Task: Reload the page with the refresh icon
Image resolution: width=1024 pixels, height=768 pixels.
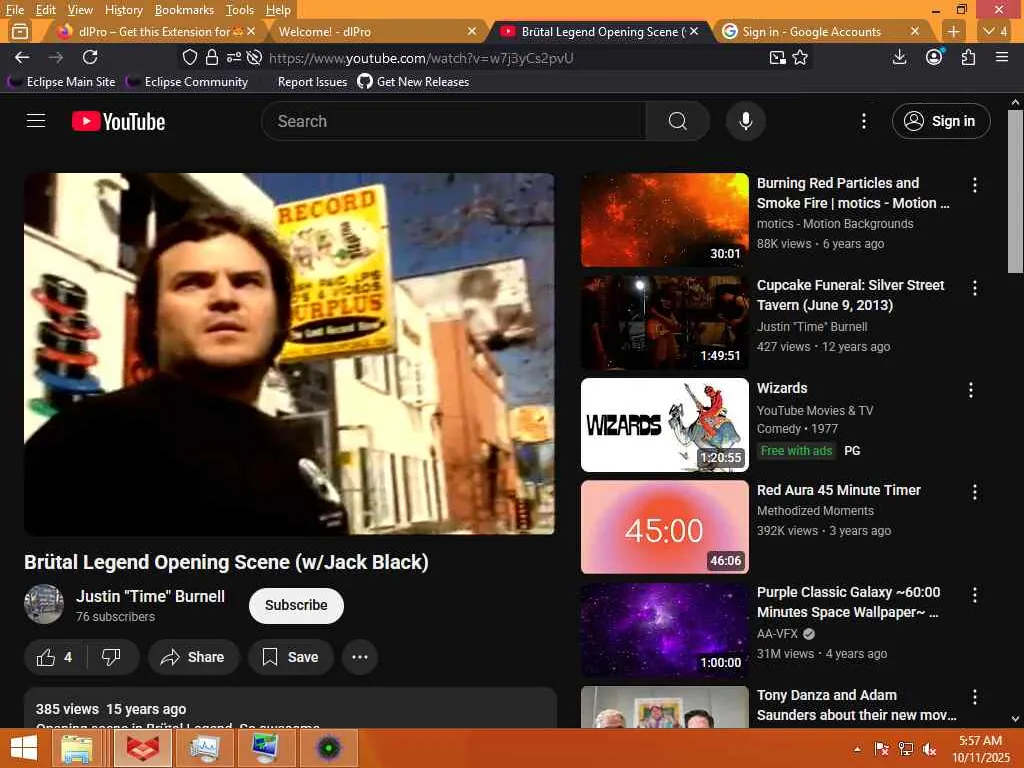Action: click(x=90, y=57)
